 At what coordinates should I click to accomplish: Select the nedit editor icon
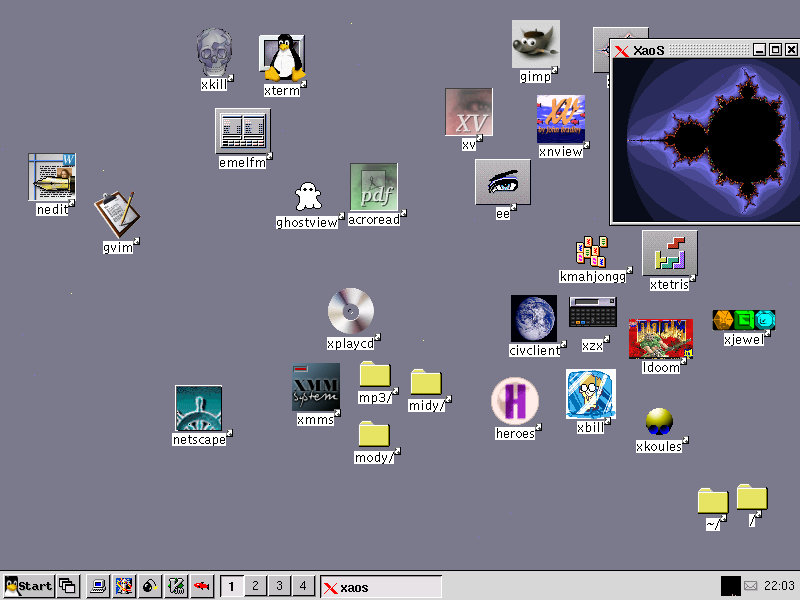(x=52, y=177)
